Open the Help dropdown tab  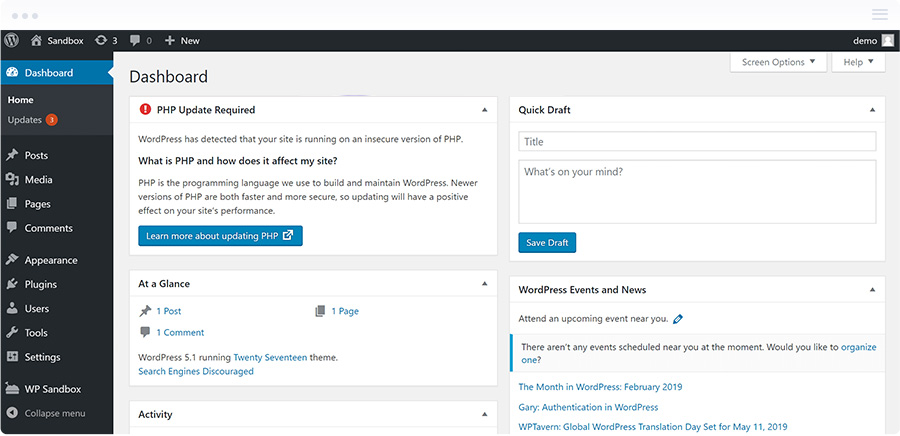(859, 62)
